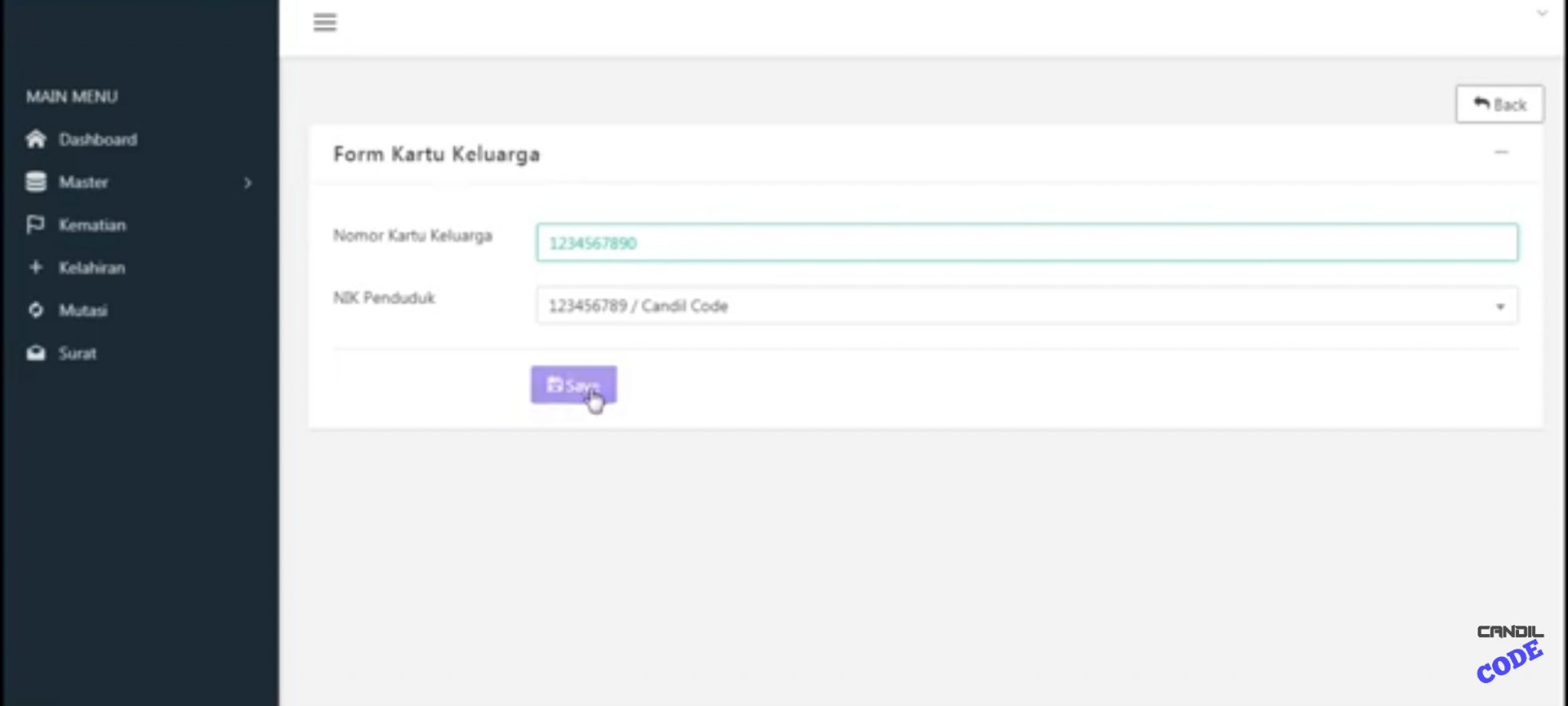This screenshot has height=706, width=1568.
Task: Click the Surat envelope icon
Action: coord(34,352)
